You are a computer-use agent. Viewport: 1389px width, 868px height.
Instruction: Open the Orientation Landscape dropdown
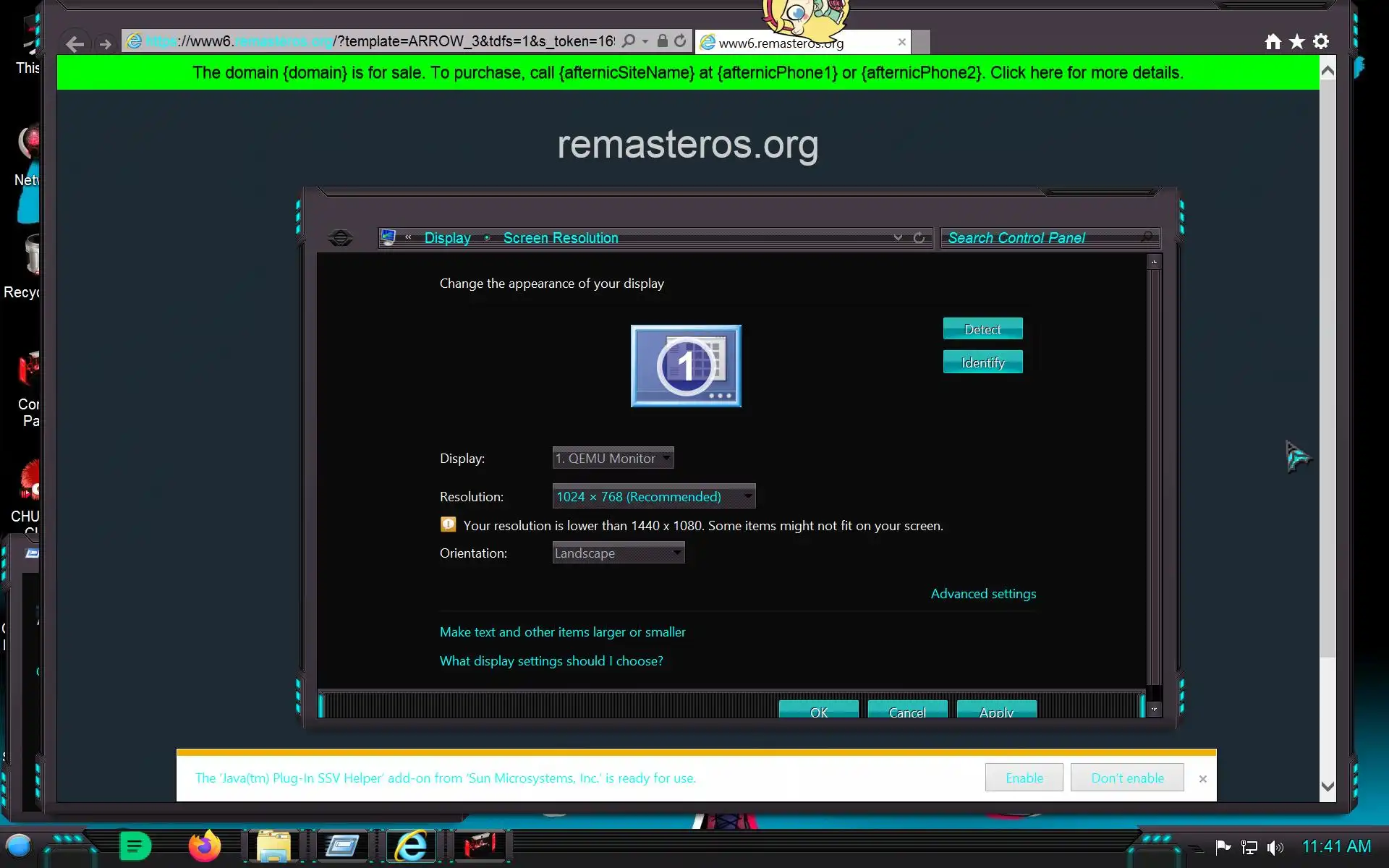coord(618,553)
